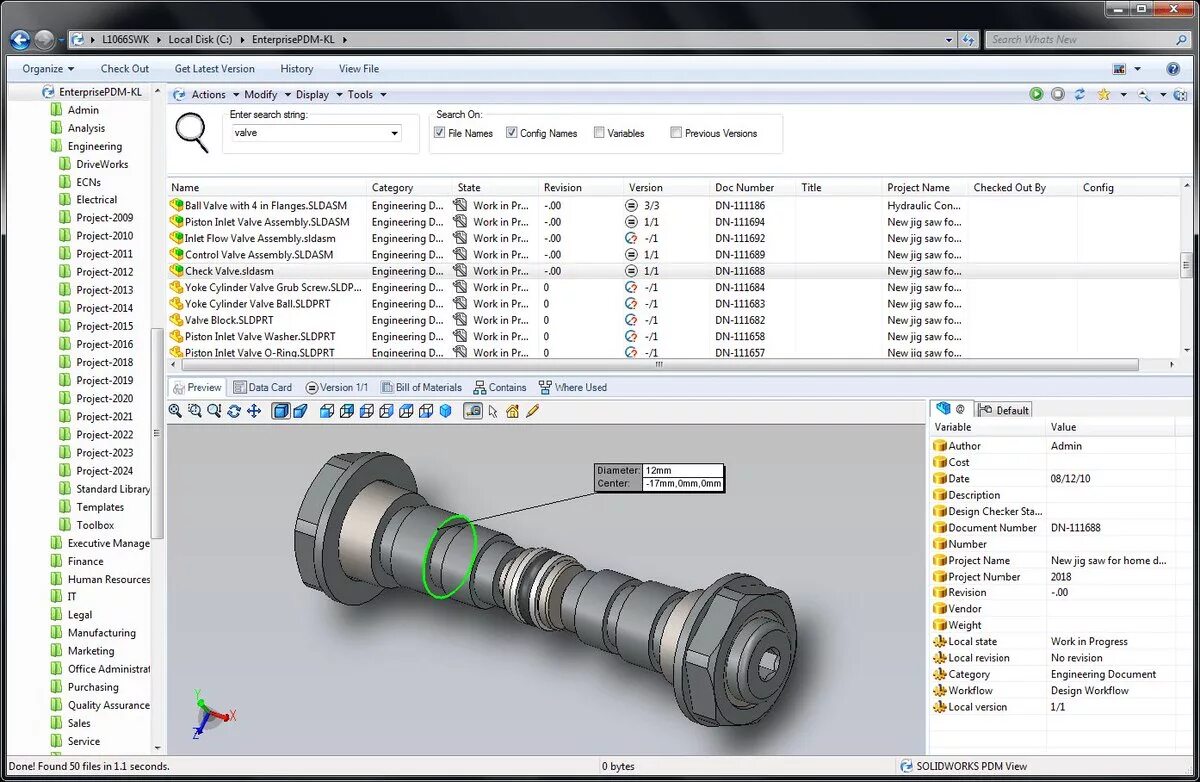Screen dimensions: 1200x782
Task: Open the Organize dropdown
Action: [48, 69]
